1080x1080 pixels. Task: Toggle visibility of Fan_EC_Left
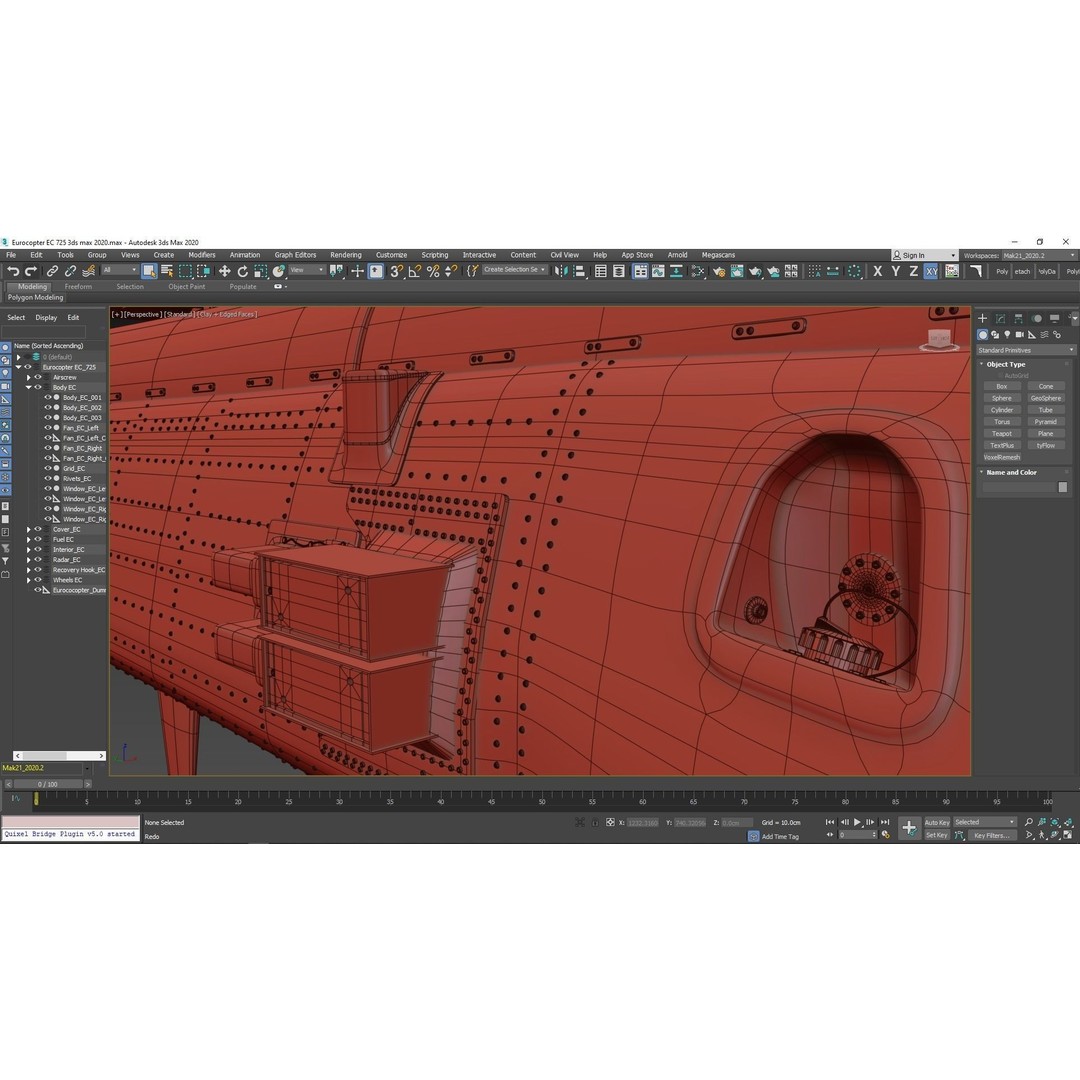coord(48,428)
